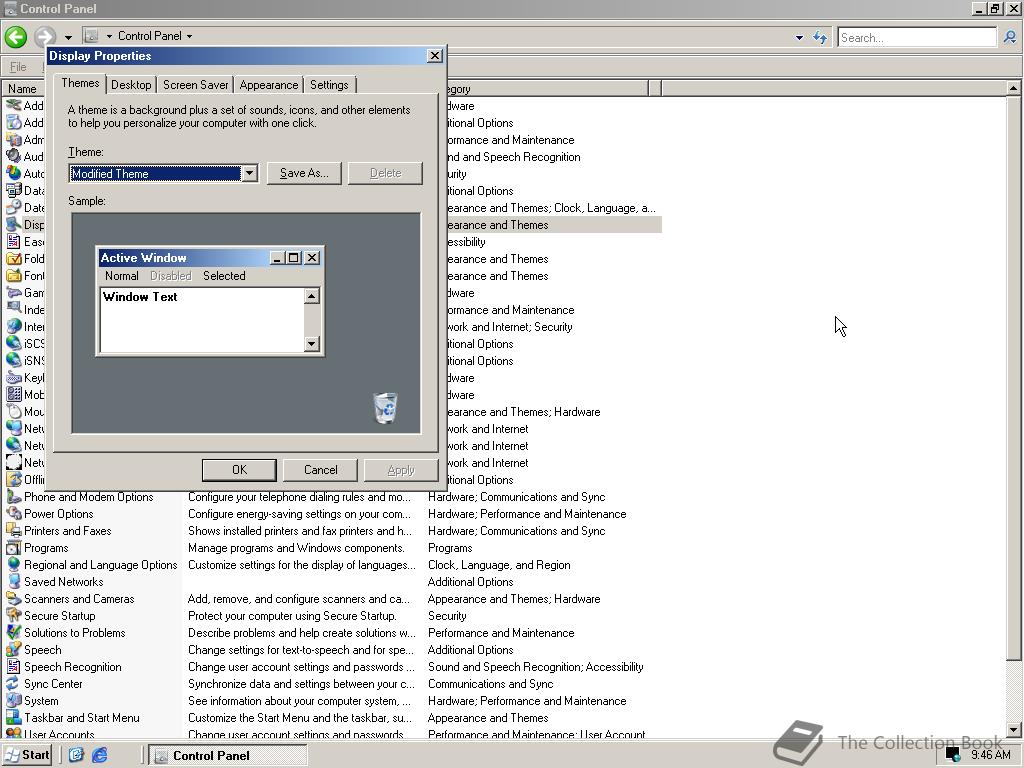
Task: Click the system tray clock
Action: click(991, 755)
